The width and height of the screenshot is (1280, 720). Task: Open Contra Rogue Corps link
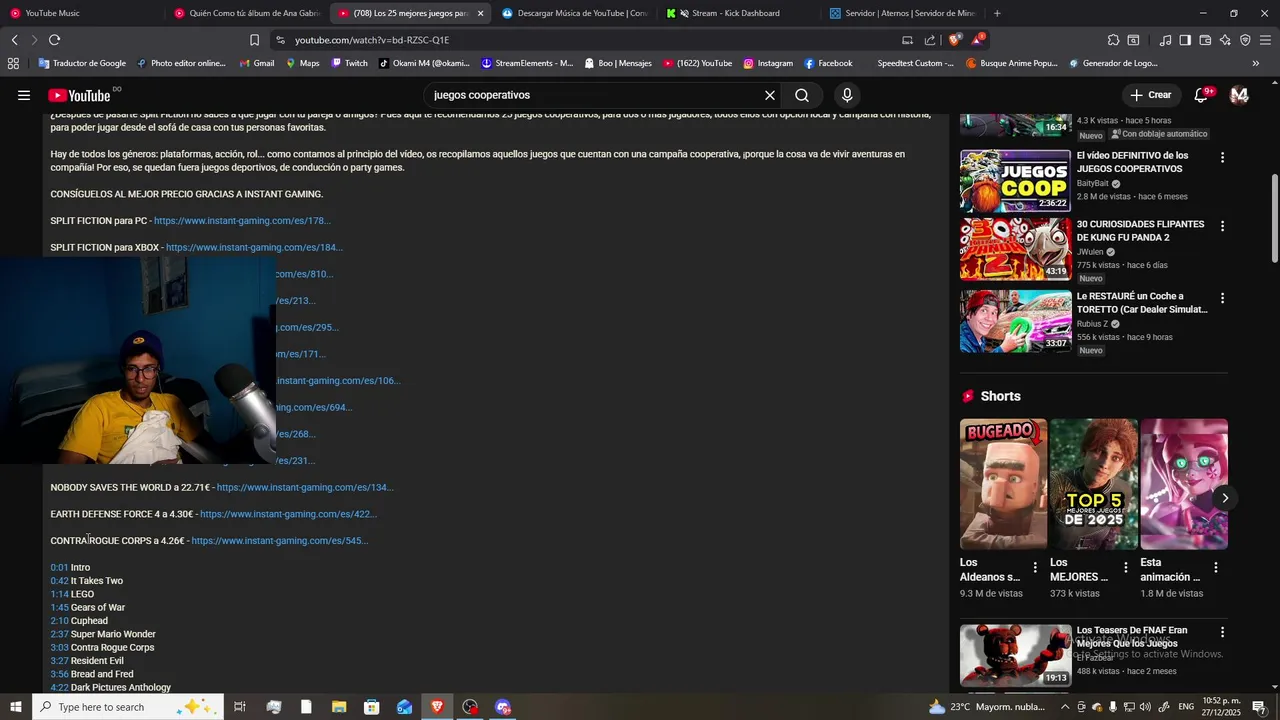(x=280, y=541)
